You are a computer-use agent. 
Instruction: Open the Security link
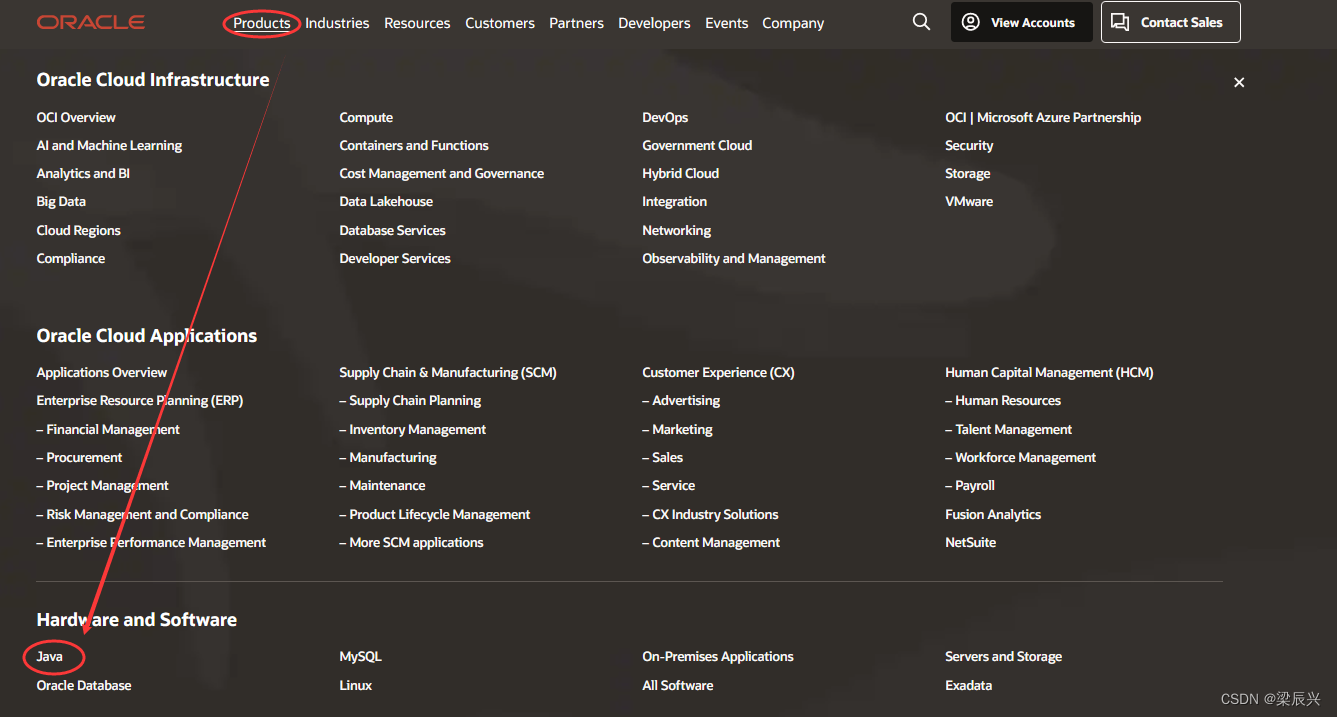969,145
